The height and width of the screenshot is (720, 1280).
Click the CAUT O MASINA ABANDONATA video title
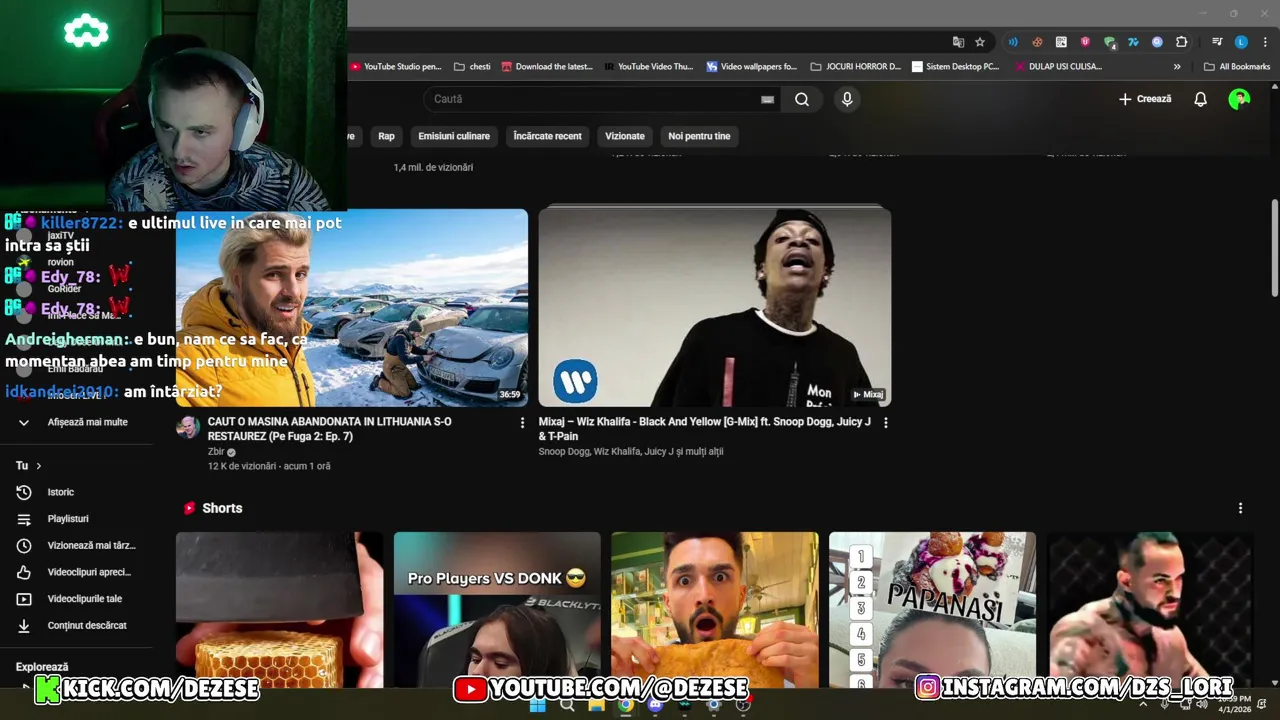point(329,429)
